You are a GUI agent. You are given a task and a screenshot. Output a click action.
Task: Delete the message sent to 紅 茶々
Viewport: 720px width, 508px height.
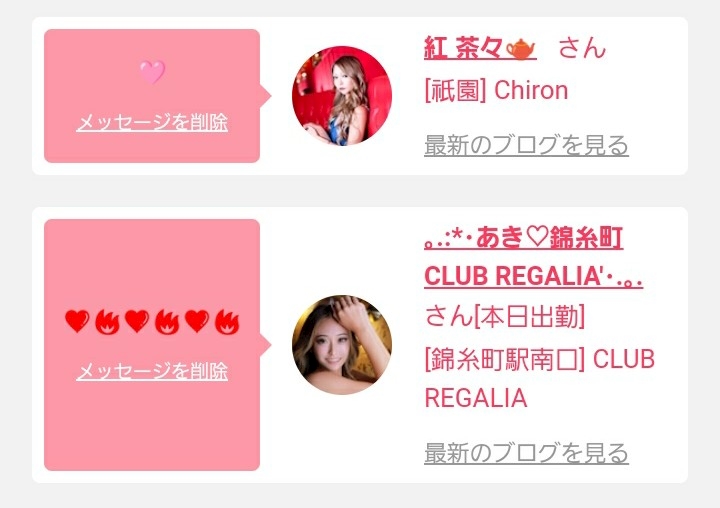point(152,123)
